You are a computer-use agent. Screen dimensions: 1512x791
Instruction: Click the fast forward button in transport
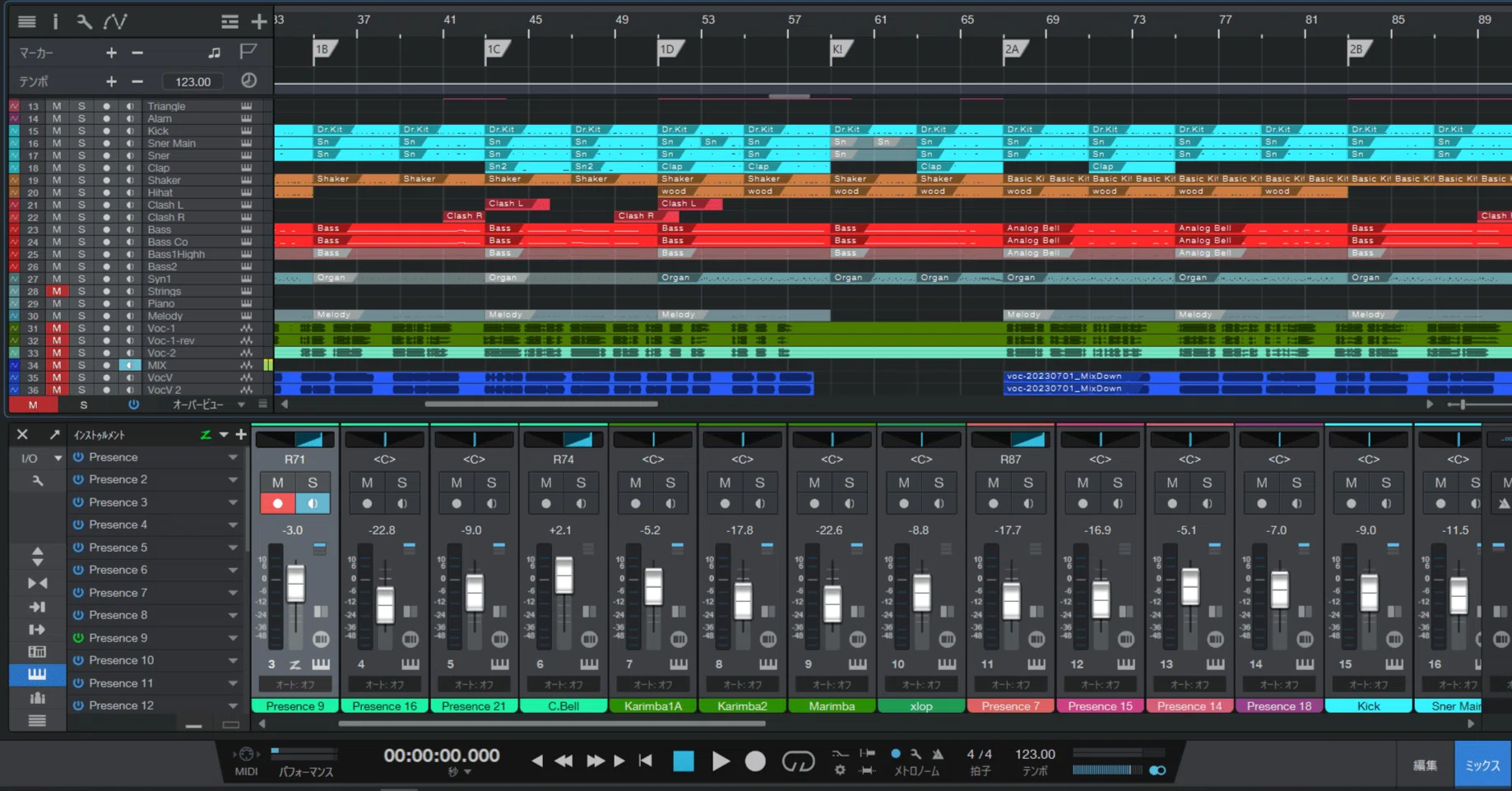(595, 761)
